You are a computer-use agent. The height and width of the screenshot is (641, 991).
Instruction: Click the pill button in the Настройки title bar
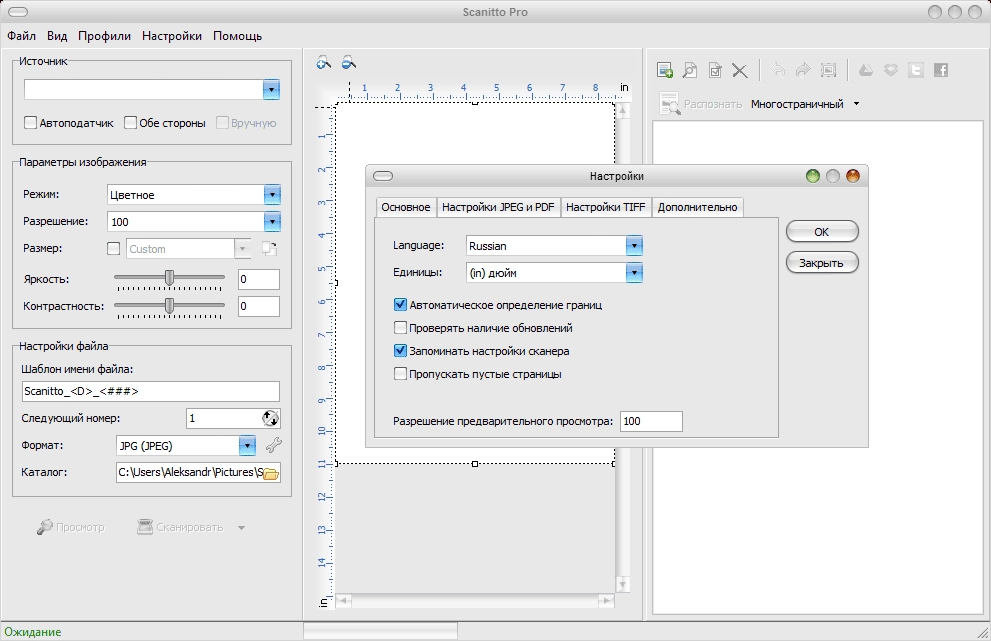coord(383,176)
